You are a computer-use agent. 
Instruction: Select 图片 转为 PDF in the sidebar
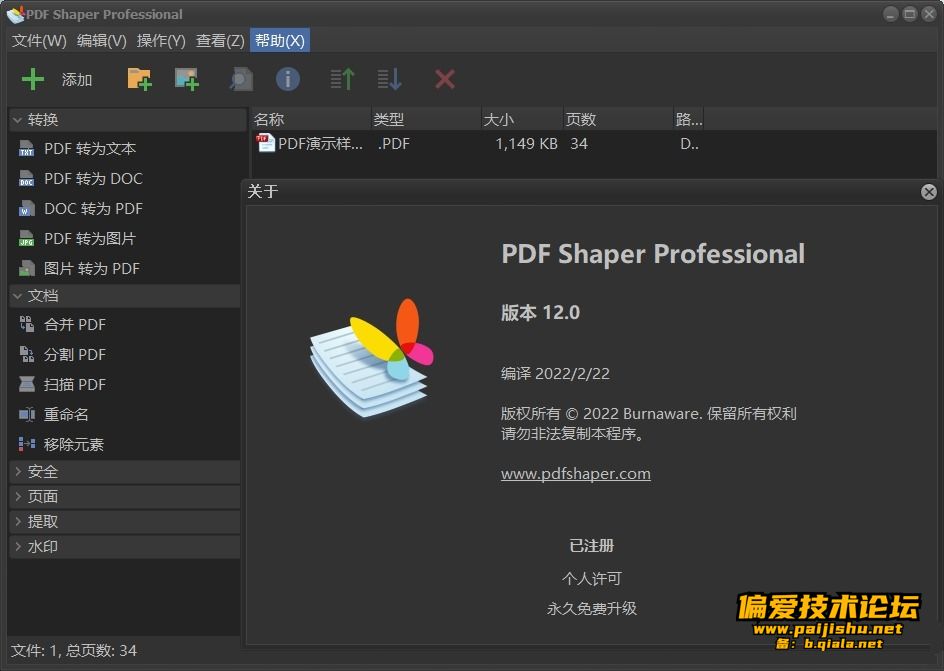(x=92, y=268)
